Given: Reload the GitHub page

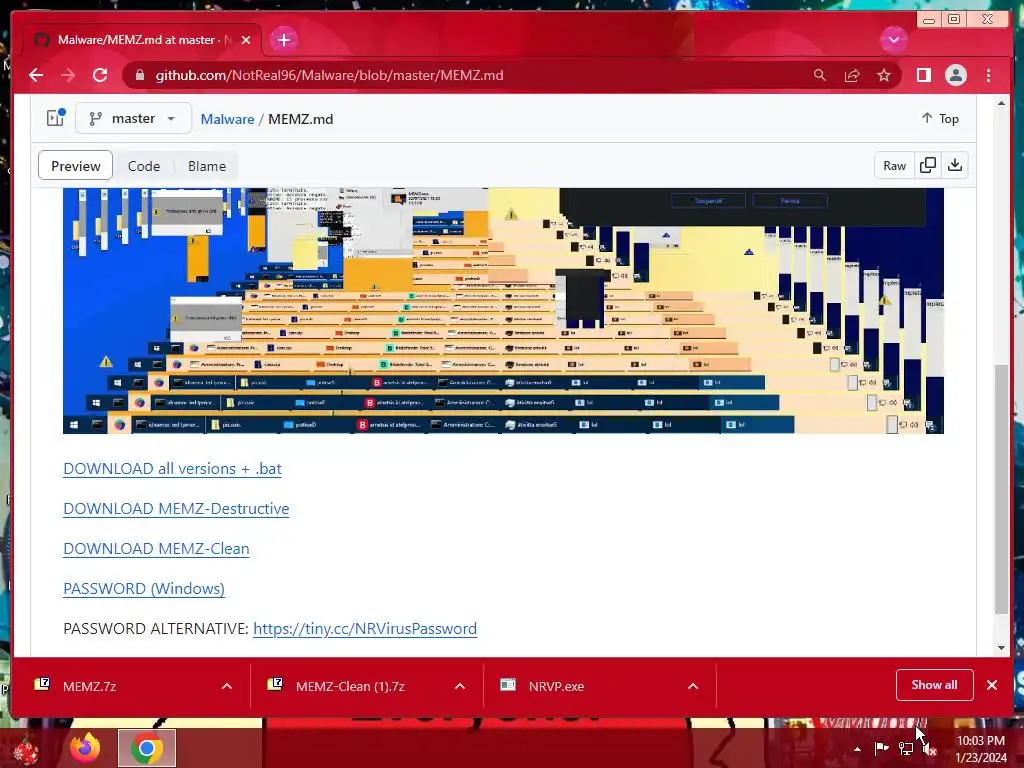Looking at the screenshot, I should 100,75.
